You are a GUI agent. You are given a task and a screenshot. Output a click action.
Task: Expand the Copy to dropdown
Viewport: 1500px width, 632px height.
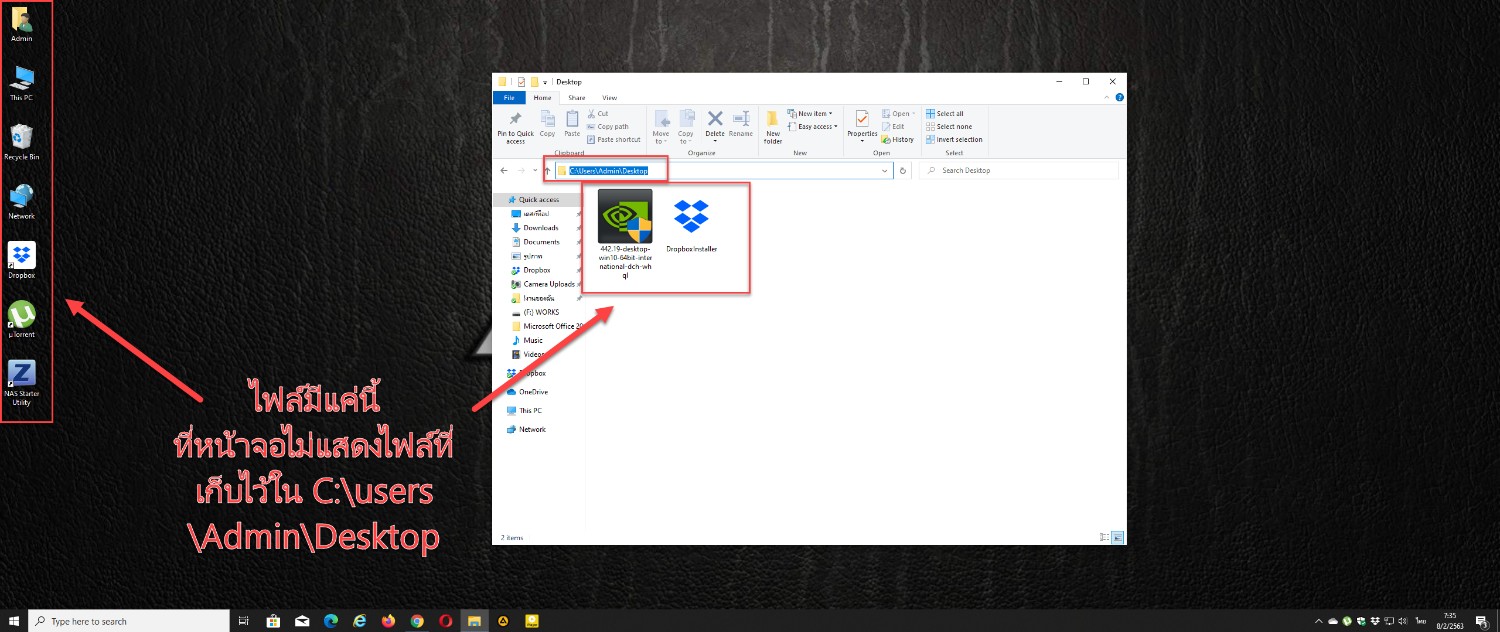click(x=686, y=137)
